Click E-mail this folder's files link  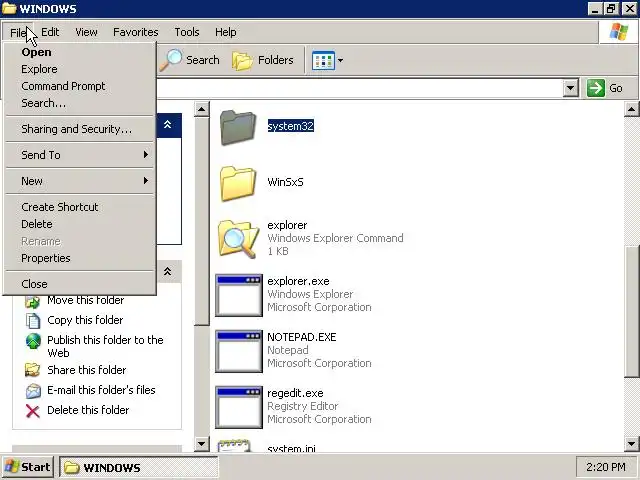[101, 390]
